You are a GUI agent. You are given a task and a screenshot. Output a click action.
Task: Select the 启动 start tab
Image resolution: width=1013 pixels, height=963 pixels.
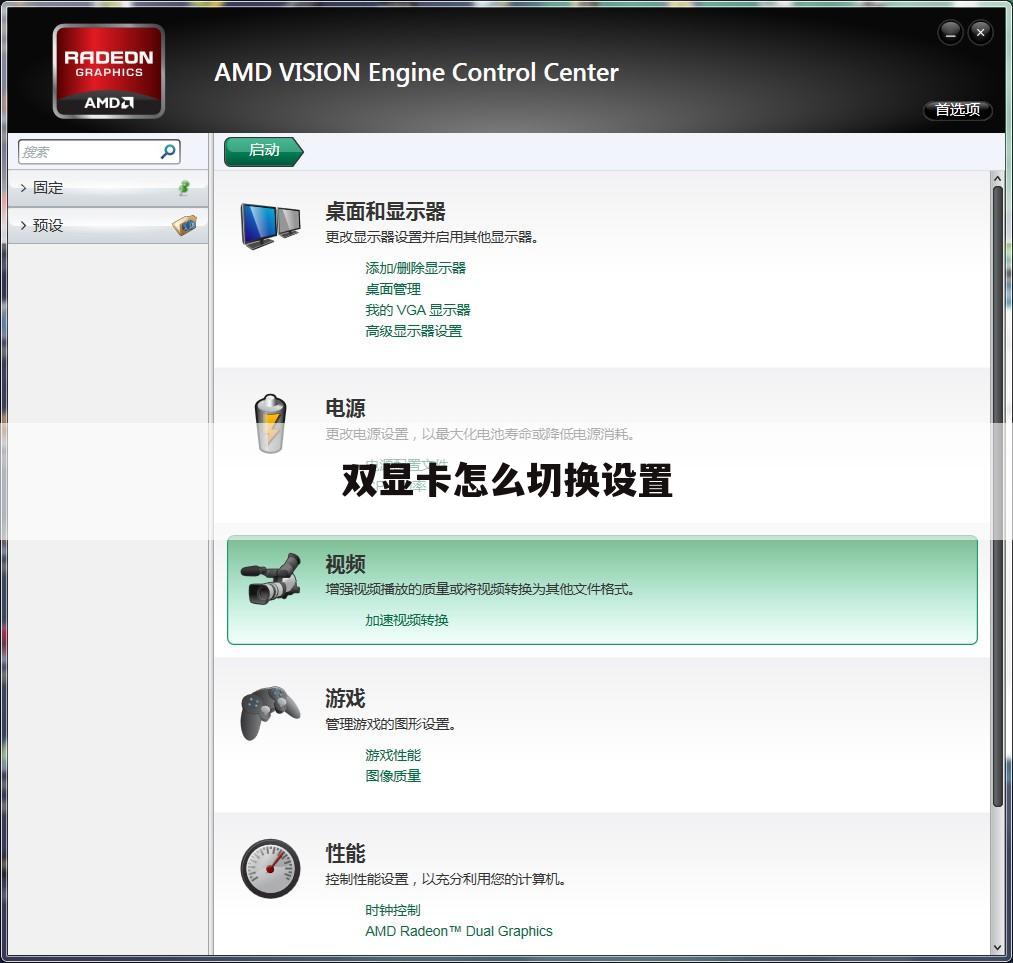pyautogui.click(x=263, y=151)
